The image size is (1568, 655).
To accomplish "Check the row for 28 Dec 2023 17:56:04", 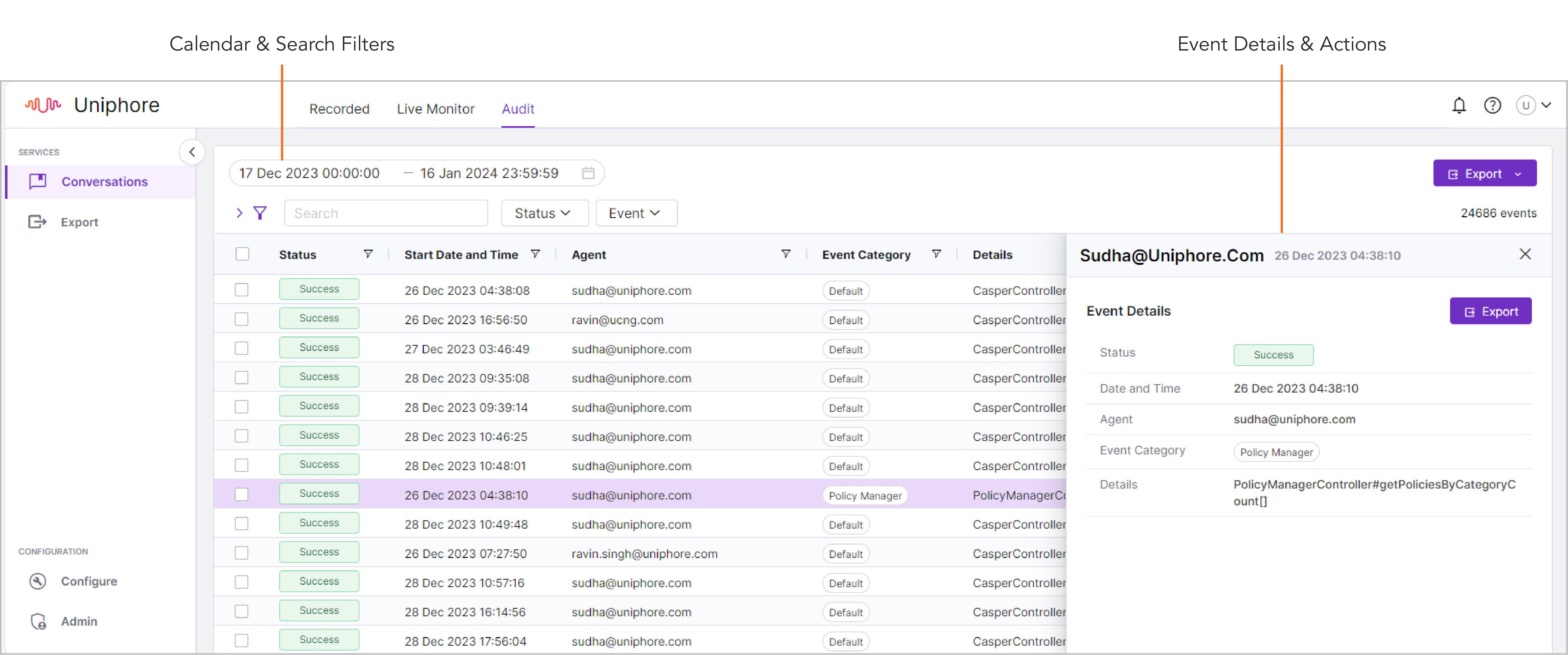I will (x=242, y=640).
